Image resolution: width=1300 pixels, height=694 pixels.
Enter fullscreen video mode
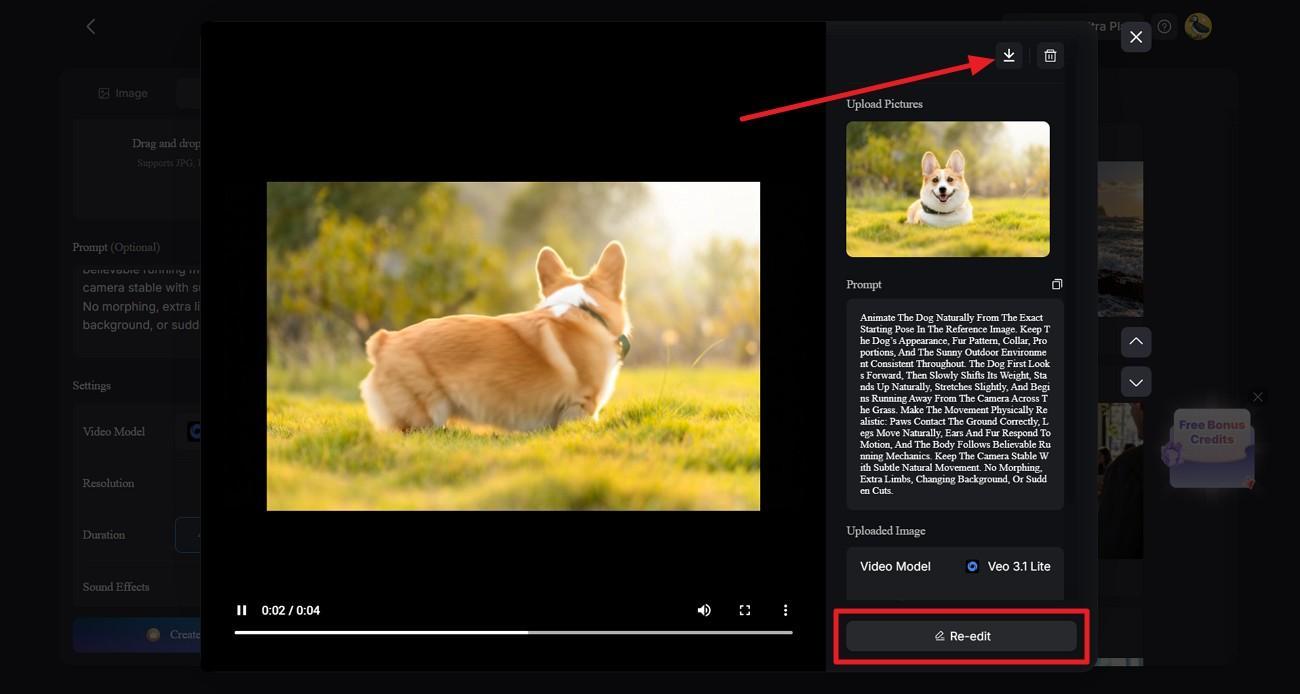[x=745, y=610]
